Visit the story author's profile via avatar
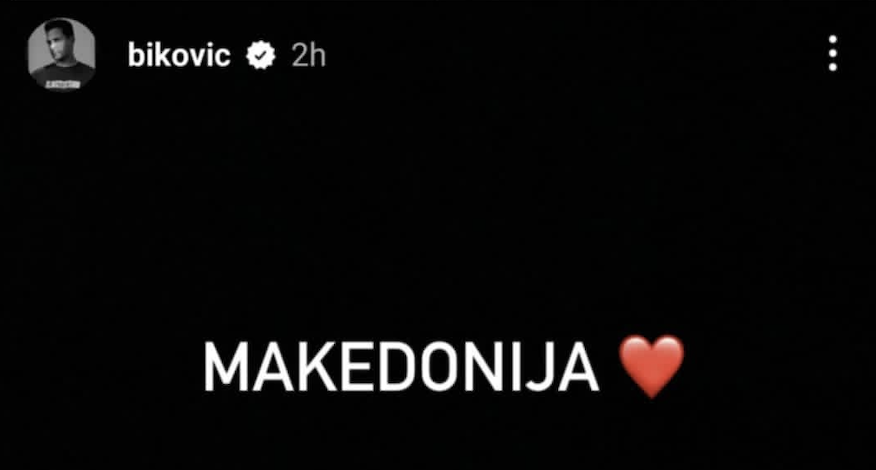The height and width of the screenshot is (470, 876). pyautogui.click(x=61, y=55)
